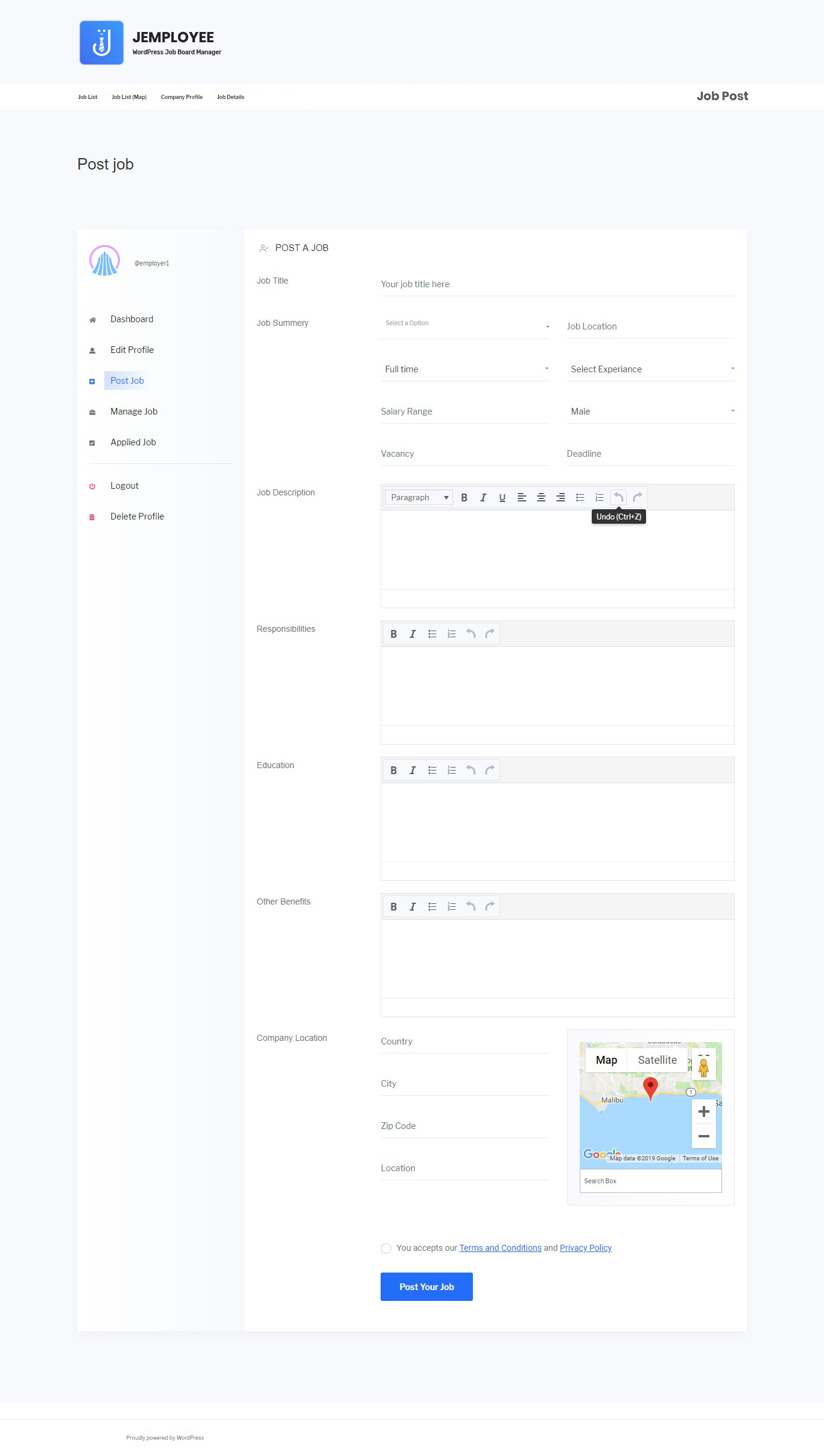The image size is (824, 1456).
Task: Accept Terms and Conditions radio button
Action: [x=386, y=1248]
